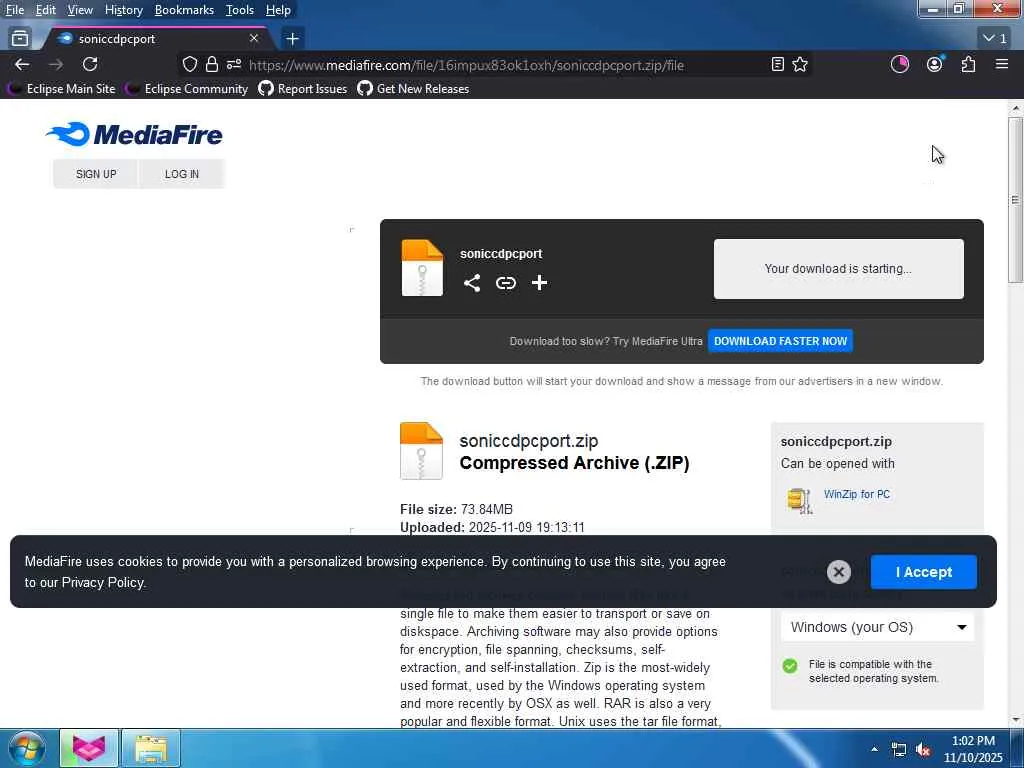Close the soniccdpcport tab

pyautogui.click(x=254, y=39)
